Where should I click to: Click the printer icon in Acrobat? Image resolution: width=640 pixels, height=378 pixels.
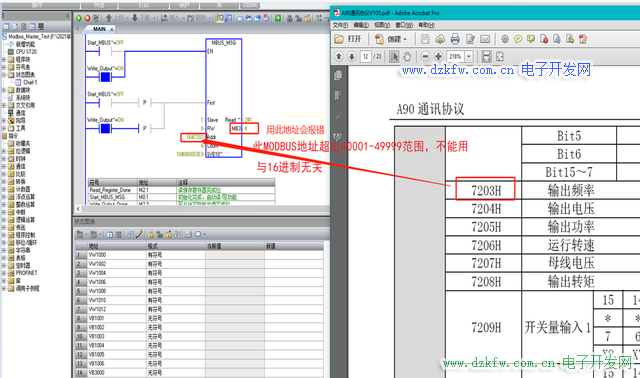coord(455,39)
